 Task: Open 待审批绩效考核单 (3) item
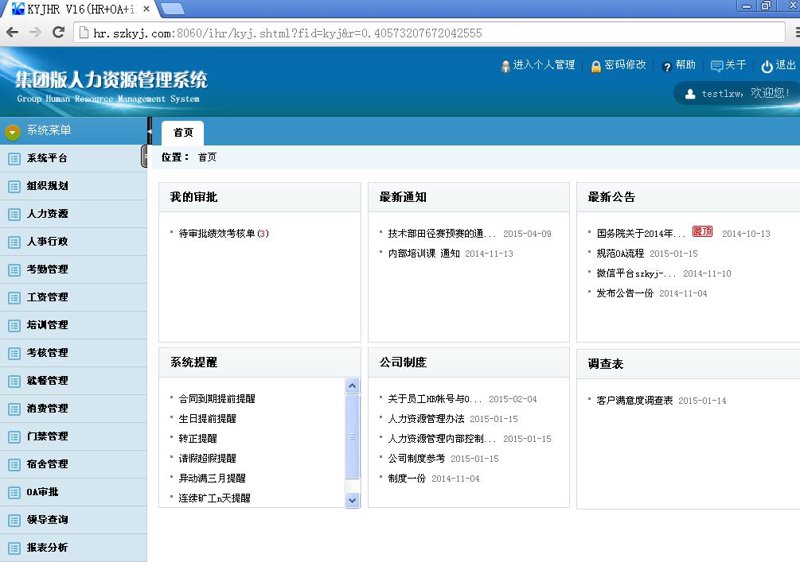223,234
